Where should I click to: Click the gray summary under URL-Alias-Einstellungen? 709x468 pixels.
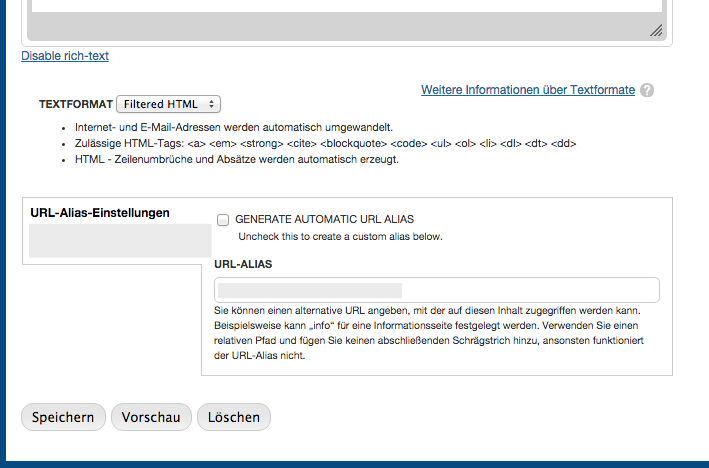coord(120,241)
